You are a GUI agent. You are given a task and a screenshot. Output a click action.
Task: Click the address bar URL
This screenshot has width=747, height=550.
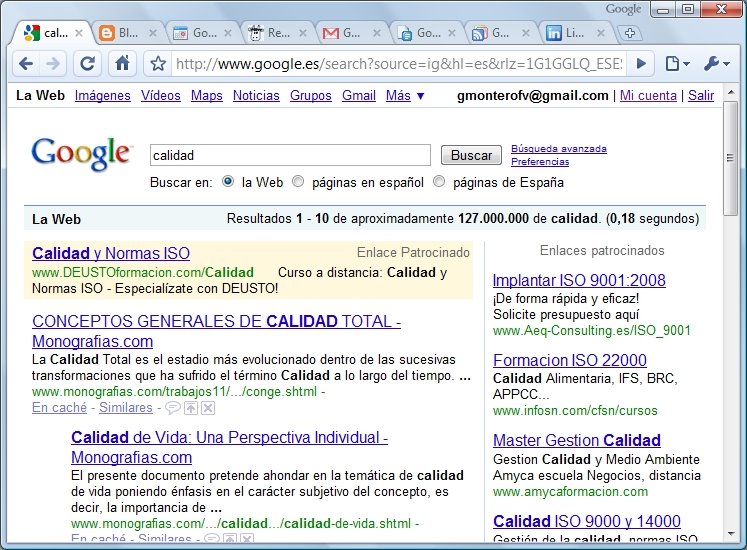(x=399, y=63)
